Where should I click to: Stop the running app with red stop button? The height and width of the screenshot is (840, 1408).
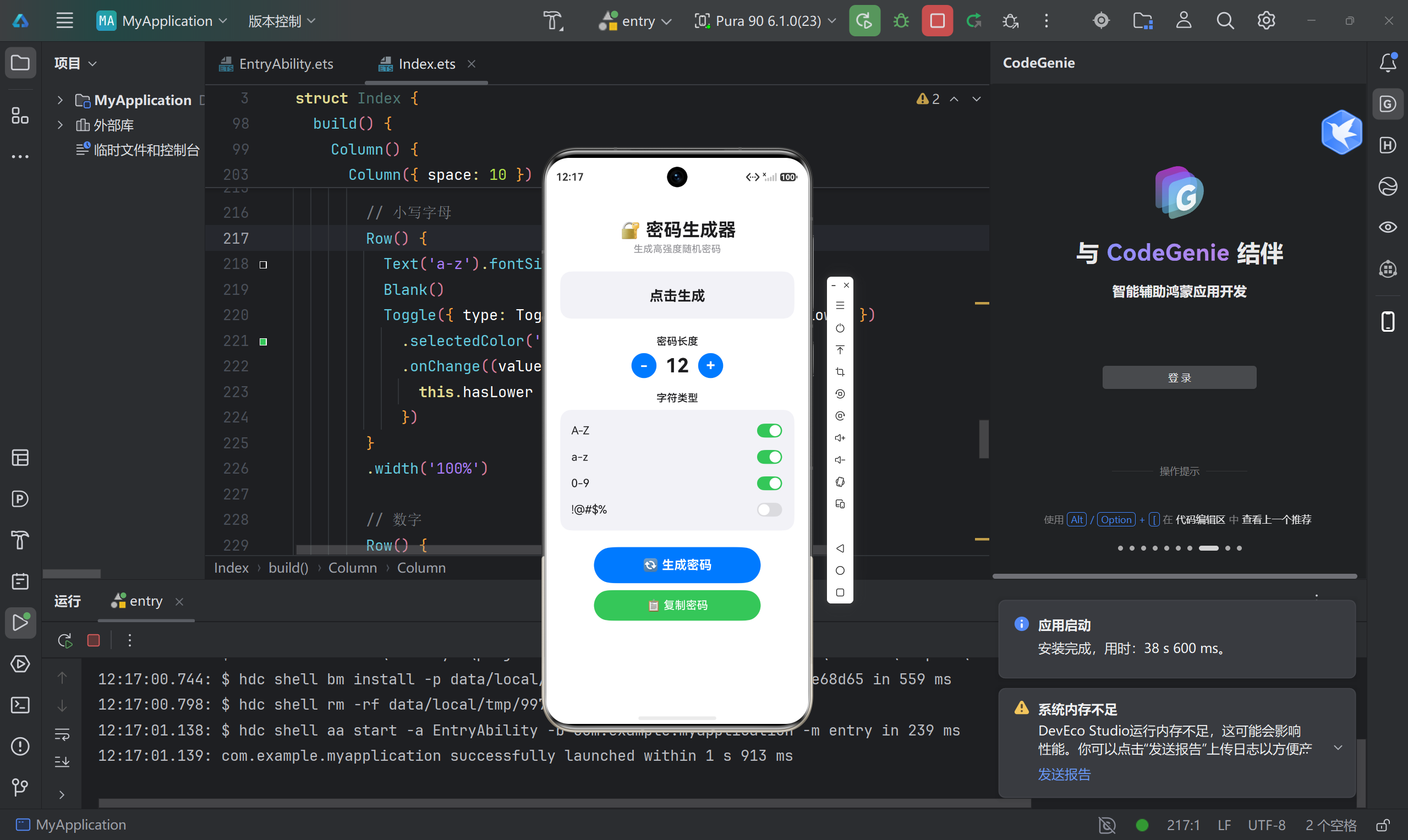pos(937,21)
